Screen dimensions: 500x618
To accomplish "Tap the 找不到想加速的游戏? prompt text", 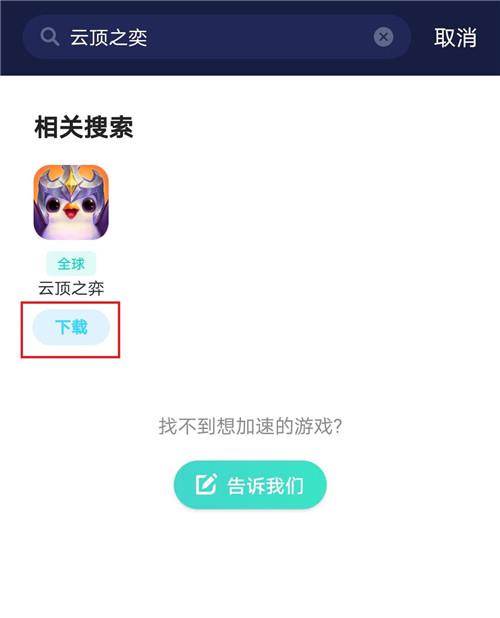I will [250, 426].
